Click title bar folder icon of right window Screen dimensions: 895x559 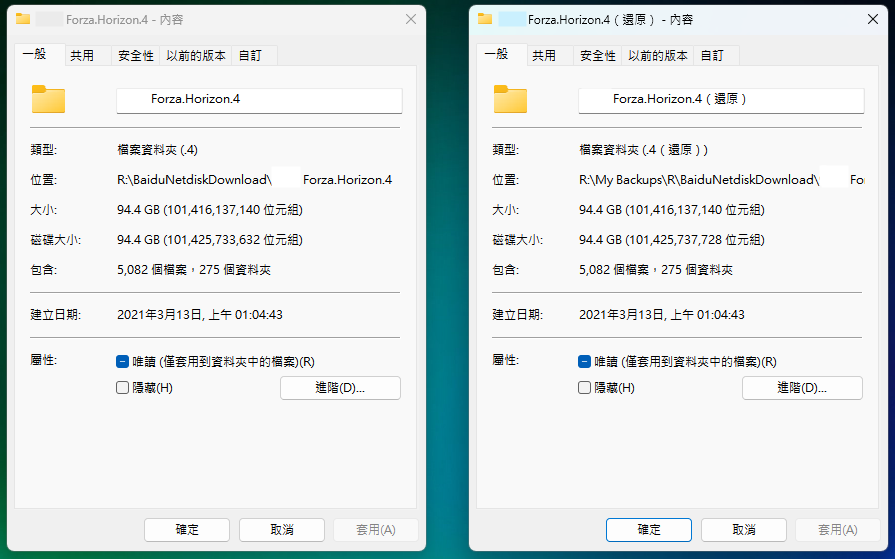[x=485, y=19]
